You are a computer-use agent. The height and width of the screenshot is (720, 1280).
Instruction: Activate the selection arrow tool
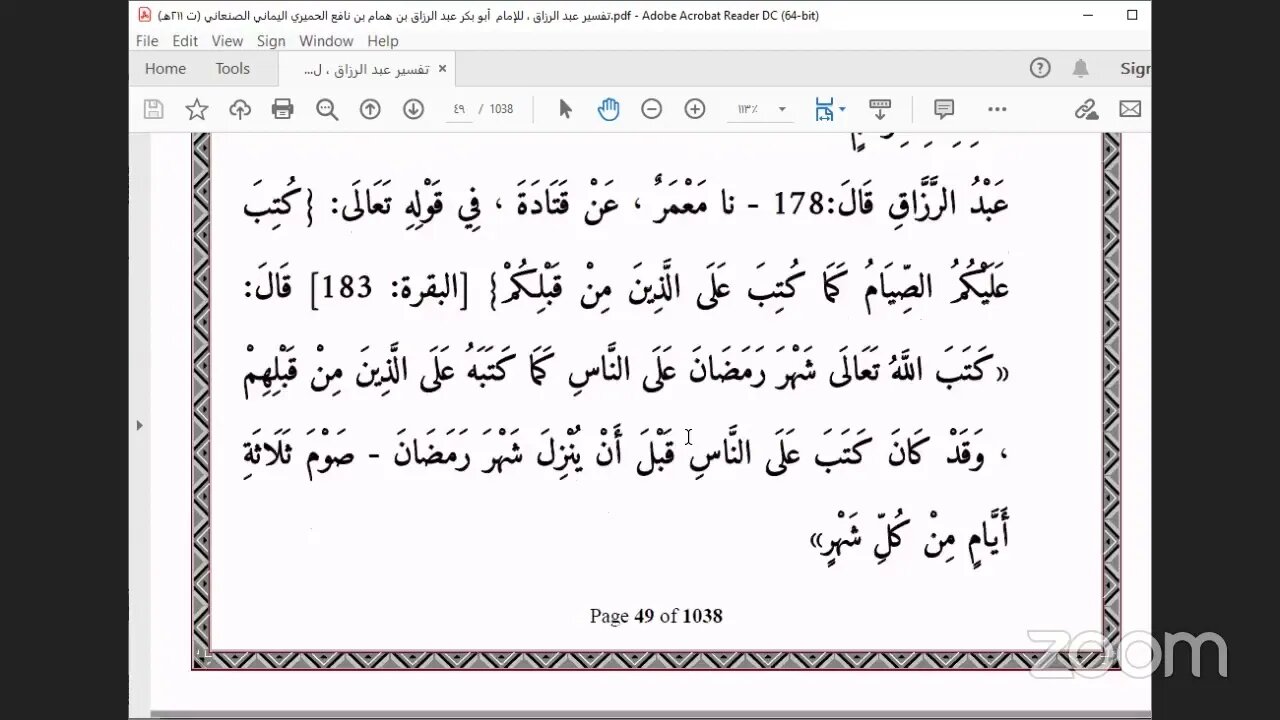[x=565, y=109]
